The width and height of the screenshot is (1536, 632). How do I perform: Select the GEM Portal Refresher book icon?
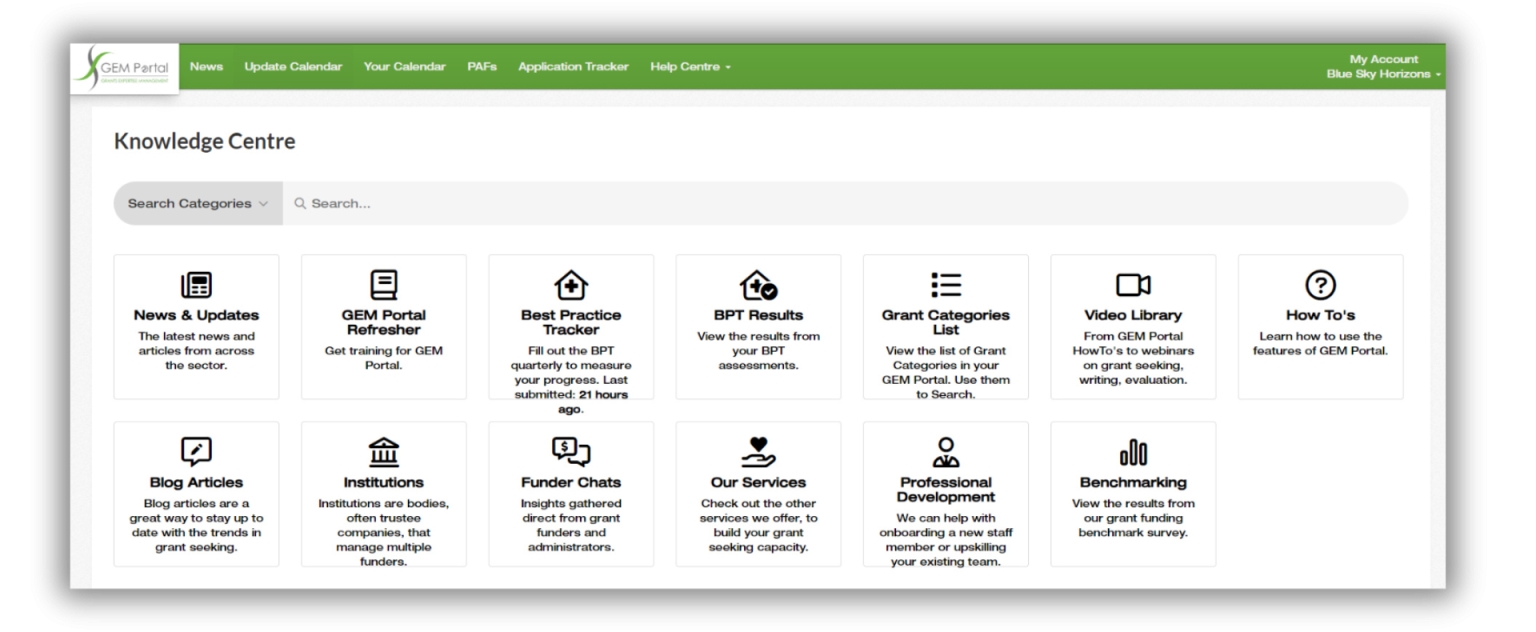click(x=383, y=284)
